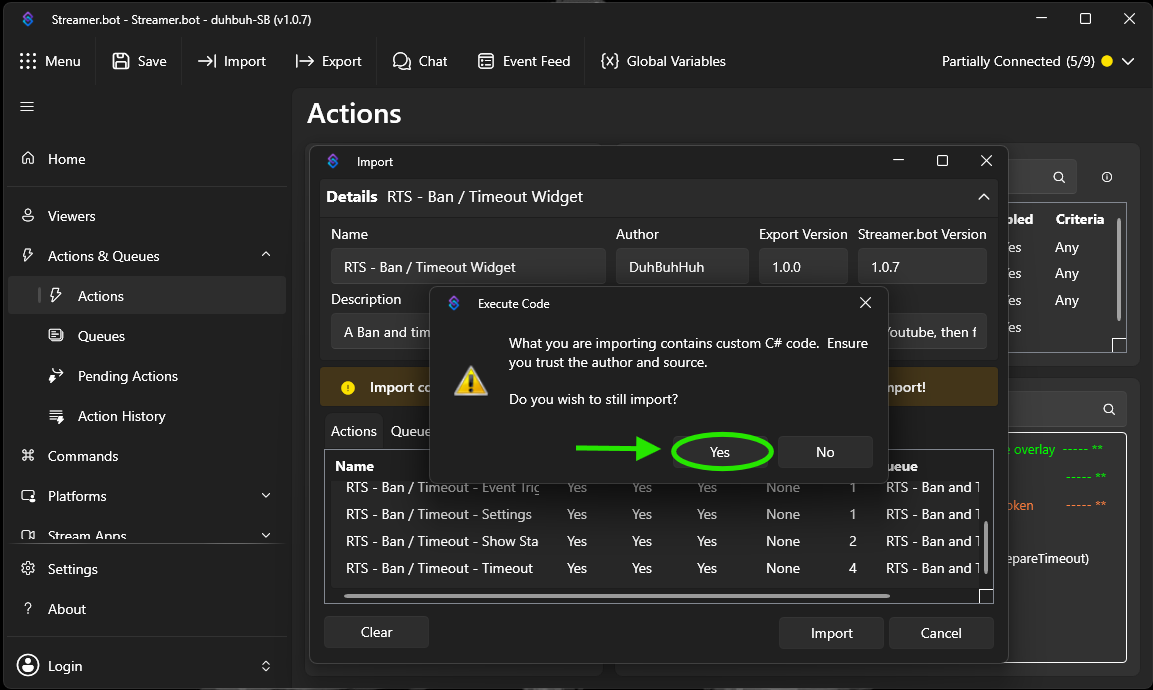Click the vertical scrollbar in actions table

coord(985,547)
